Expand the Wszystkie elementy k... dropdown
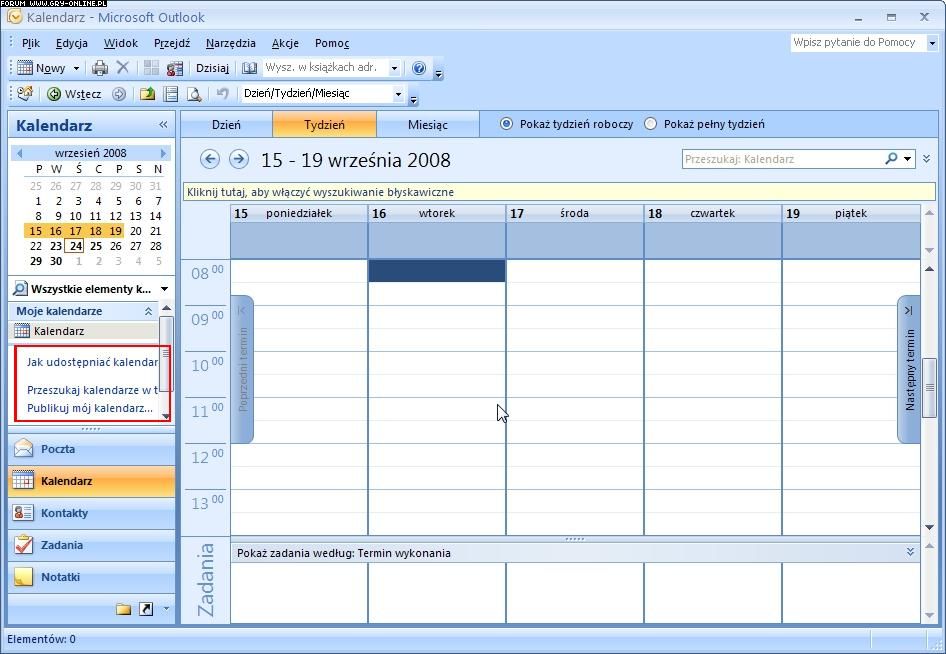This screenshot has width=946, height=654. [x=164, y=289]
